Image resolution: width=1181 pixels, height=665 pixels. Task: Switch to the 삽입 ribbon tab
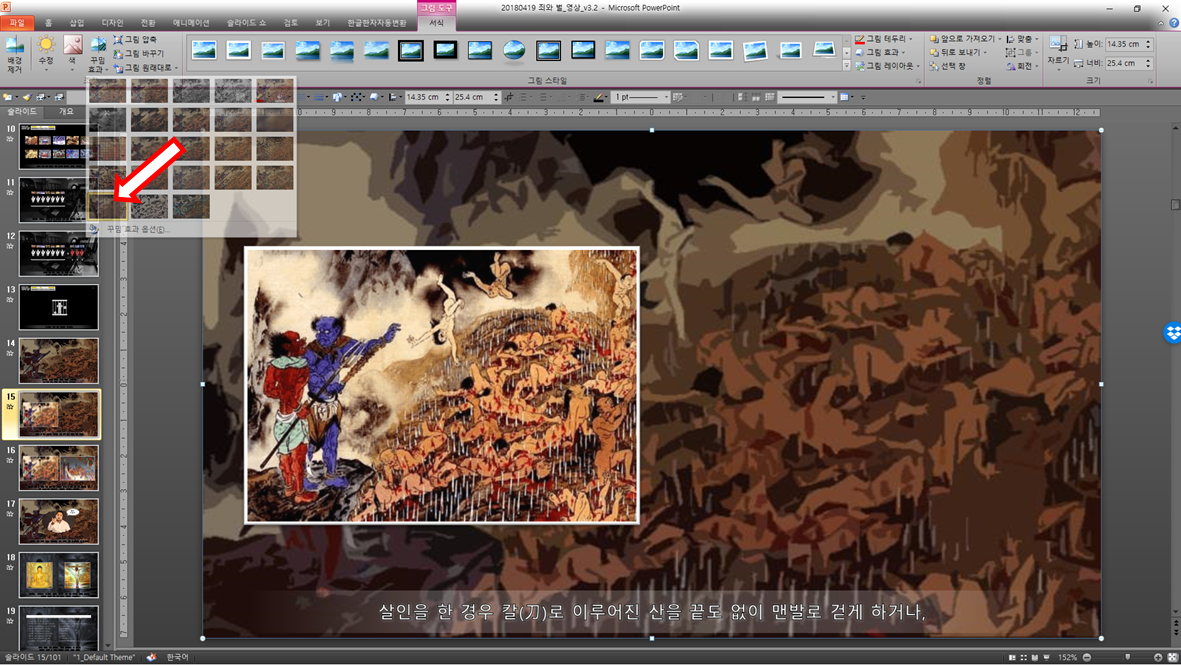pos(77,23)
